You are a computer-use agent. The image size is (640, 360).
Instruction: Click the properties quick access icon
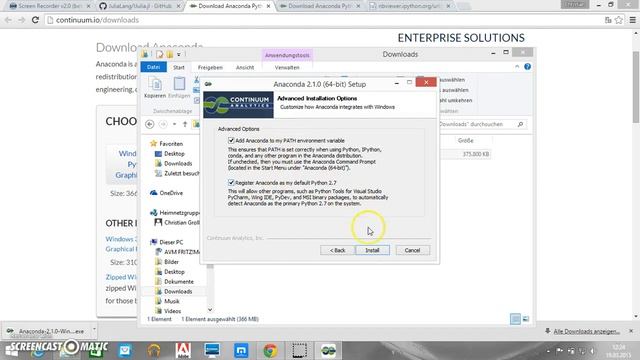(x=160, y=54)
